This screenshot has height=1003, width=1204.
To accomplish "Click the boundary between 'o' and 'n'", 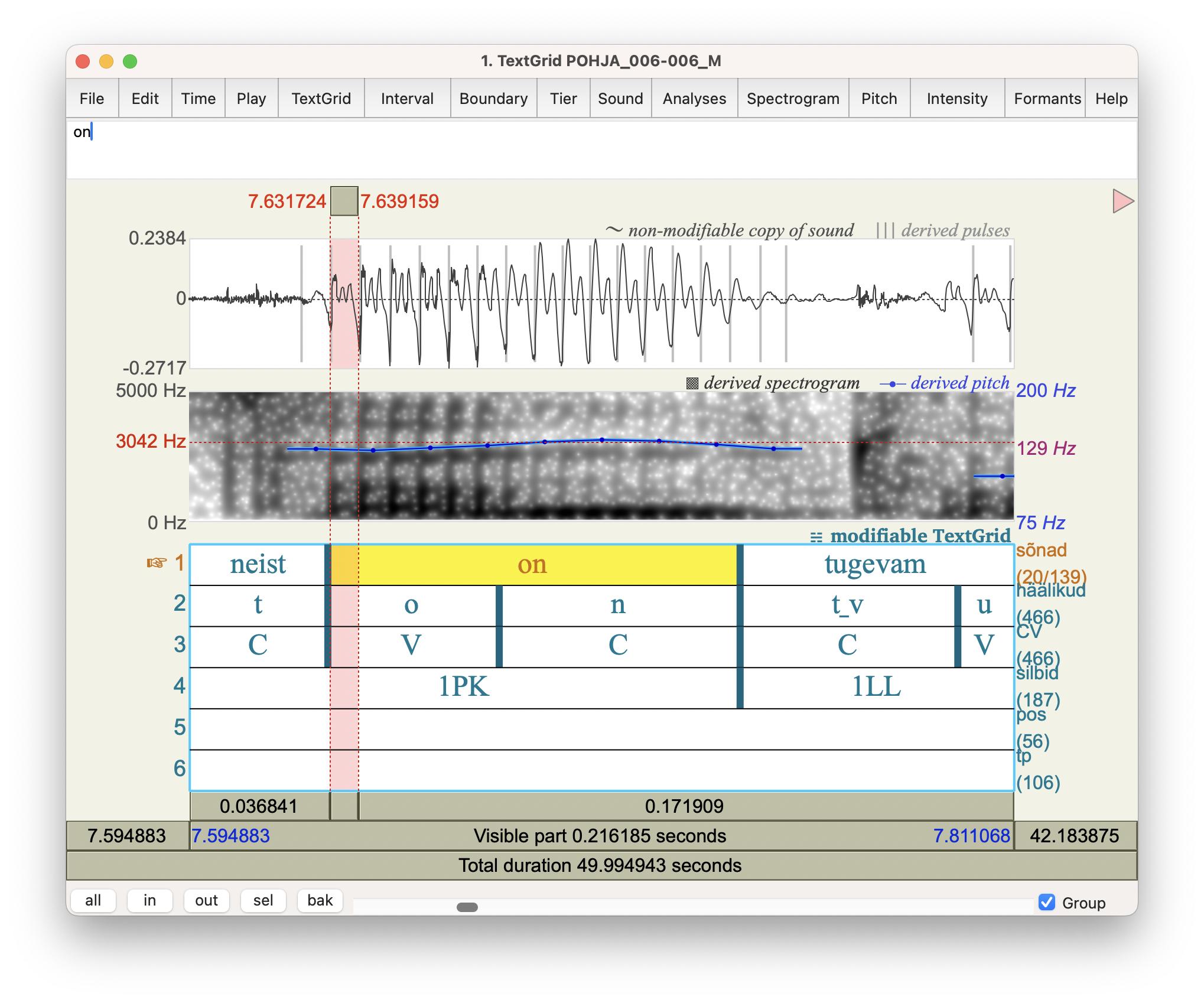I will pos(499,626).
